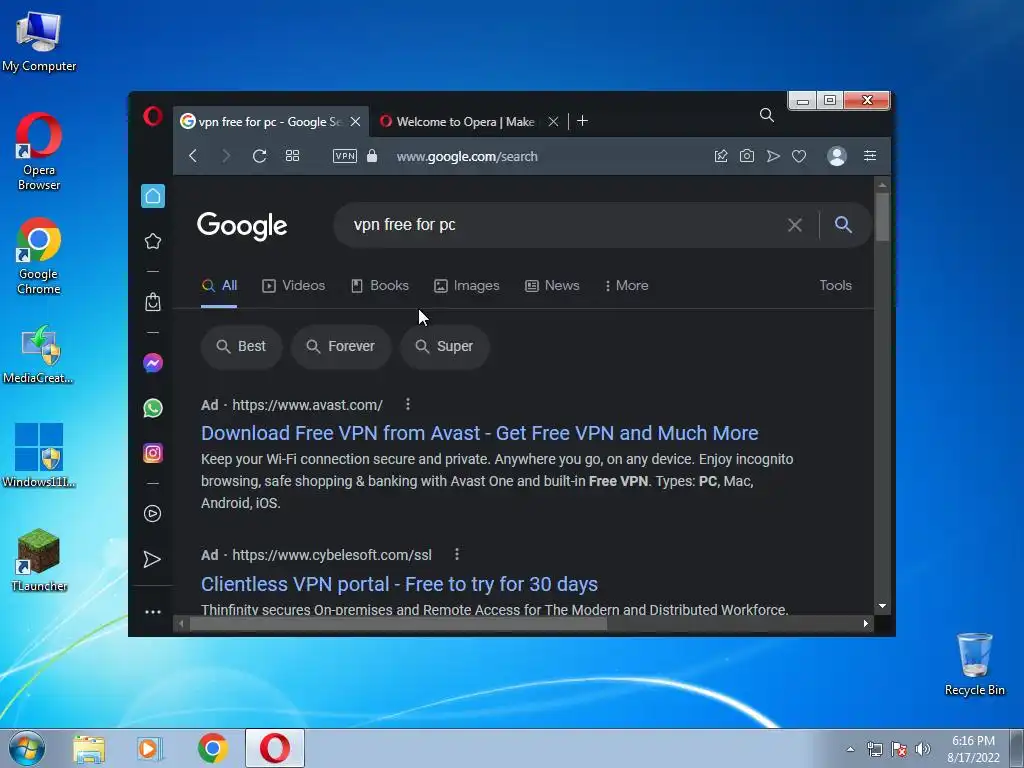
Task: Open the page edit/share icon in the address bar
Action: click(721, 155)
